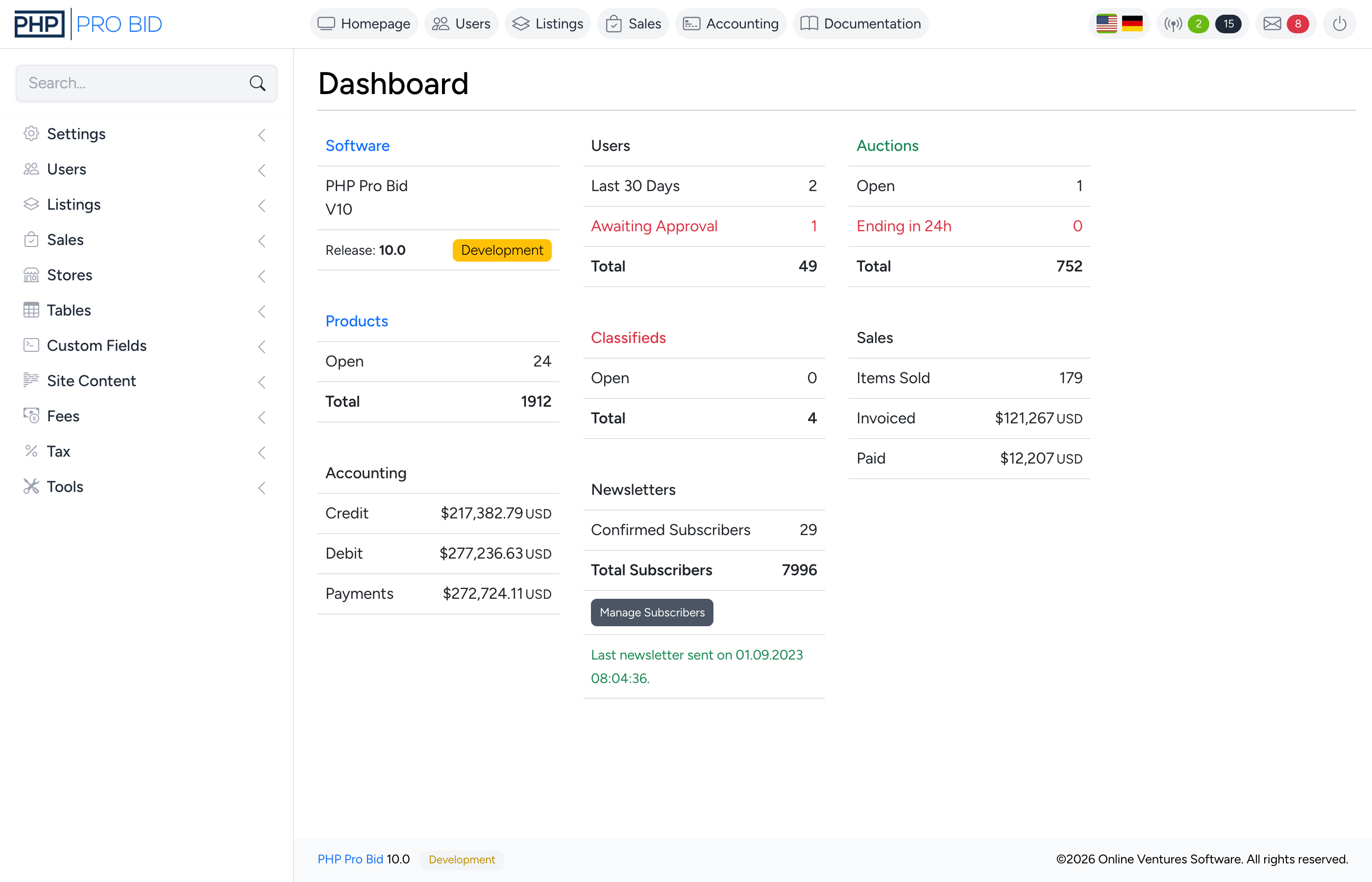Image resolution: width=1372 pixels, height=882 pixels.
Task: Click the Homepage monitor icon in top nav
Action: pyautogui.click(x=326, y=24)
